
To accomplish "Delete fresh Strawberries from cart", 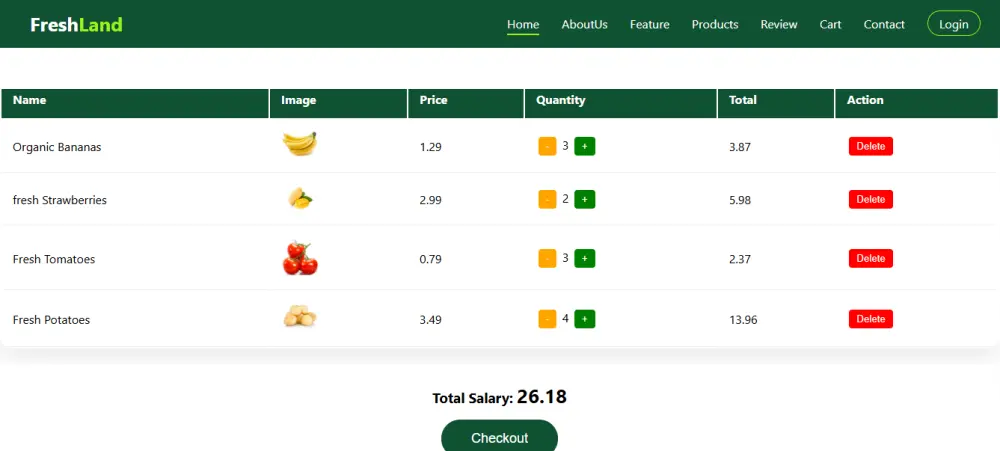I will (871, 199).
